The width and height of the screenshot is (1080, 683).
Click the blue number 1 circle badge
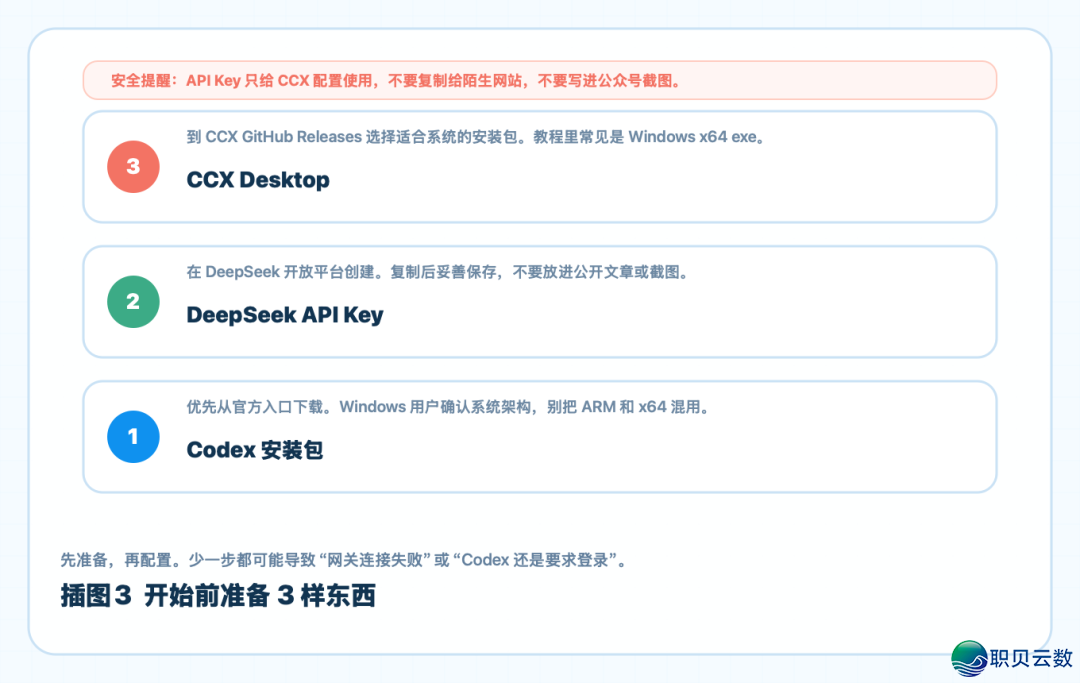click(133, 437)
